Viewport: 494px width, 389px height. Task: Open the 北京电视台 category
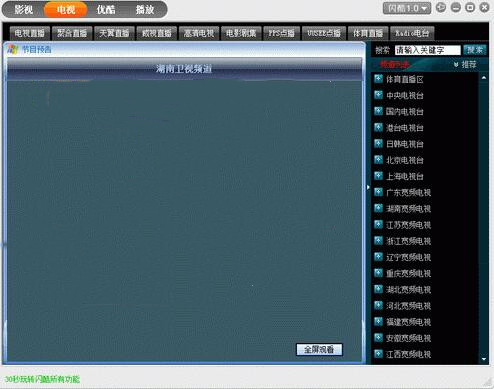pyautogui.click(x=405, y=160)
